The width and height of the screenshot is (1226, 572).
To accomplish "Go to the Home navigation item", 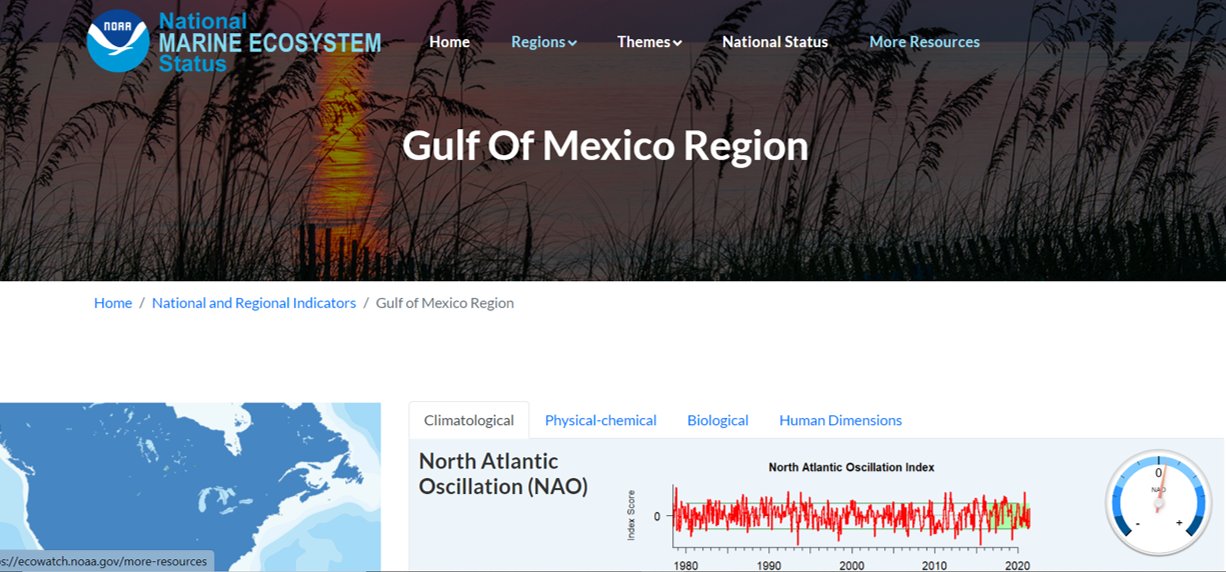I will tap(449, 42).
